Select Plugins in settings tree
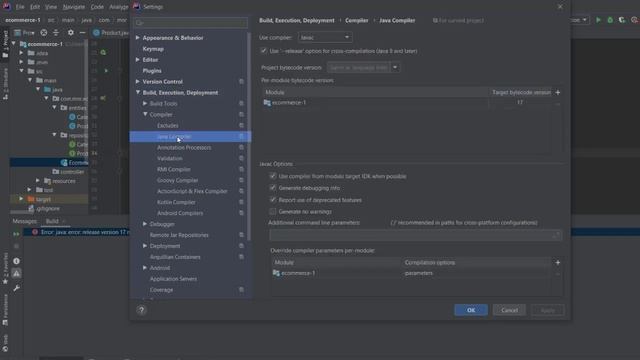This screenshot has width=640, height=360. pos(152,71)
